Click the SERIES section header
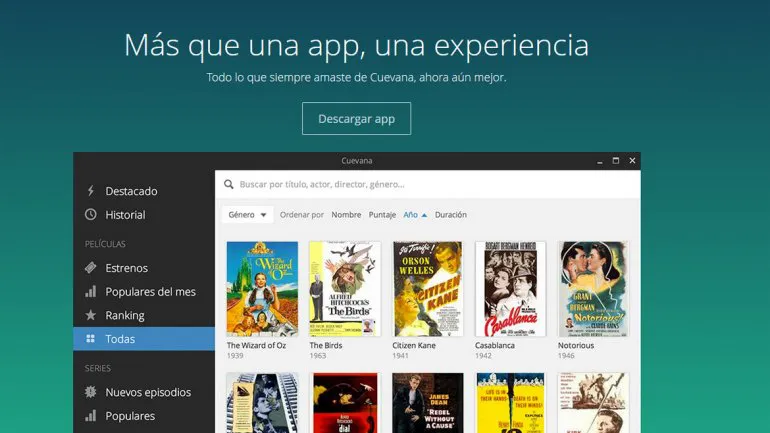Image resolution: width=770 pixels, height=433 pixels. (x=98, y=368)
